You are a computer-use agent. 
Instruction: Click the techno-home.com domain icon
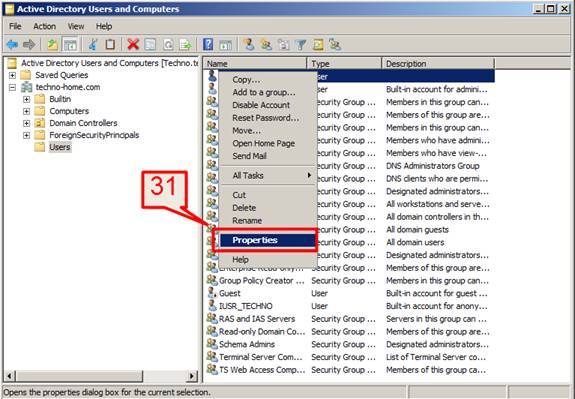pyautogui.click(x=26, y=87)
